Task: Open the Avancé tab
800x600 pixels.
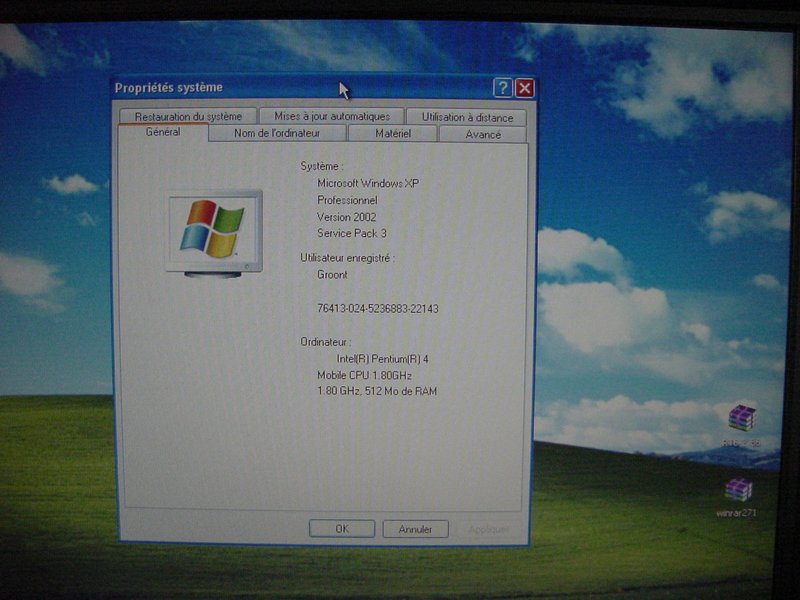Action: [483, 134]
